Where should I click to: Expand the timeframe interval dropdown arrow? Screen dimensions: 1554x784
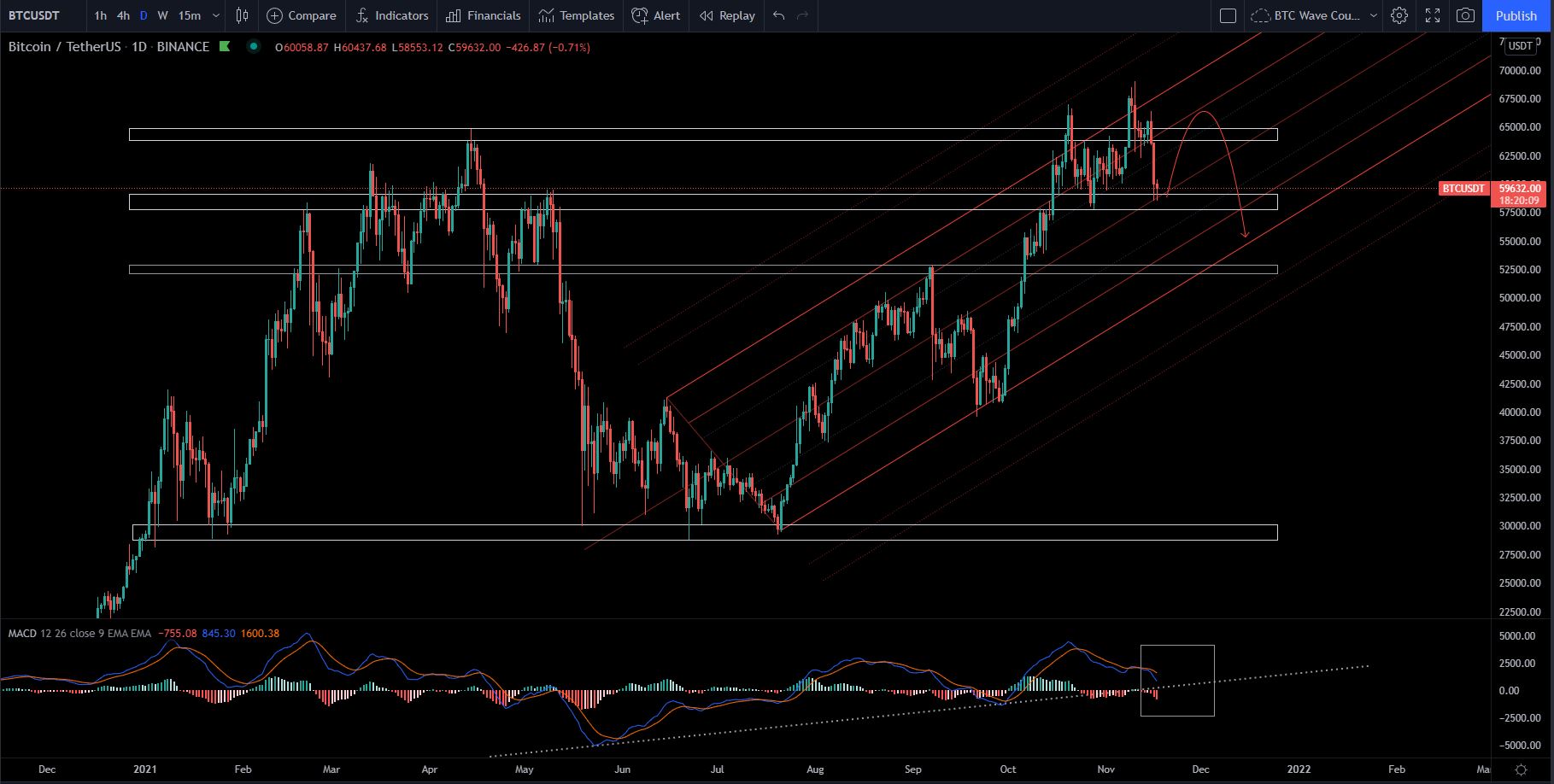coord(216,15)
